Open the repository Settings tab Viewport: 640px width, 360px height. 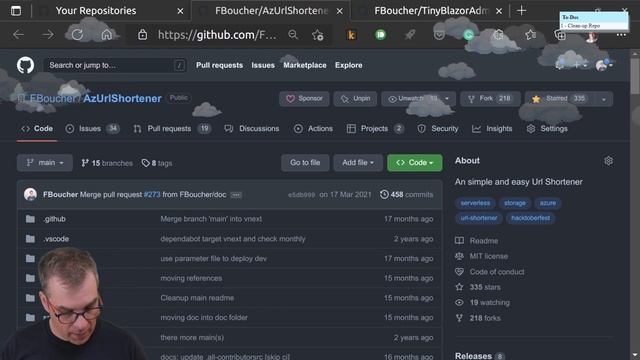(547, 129)
